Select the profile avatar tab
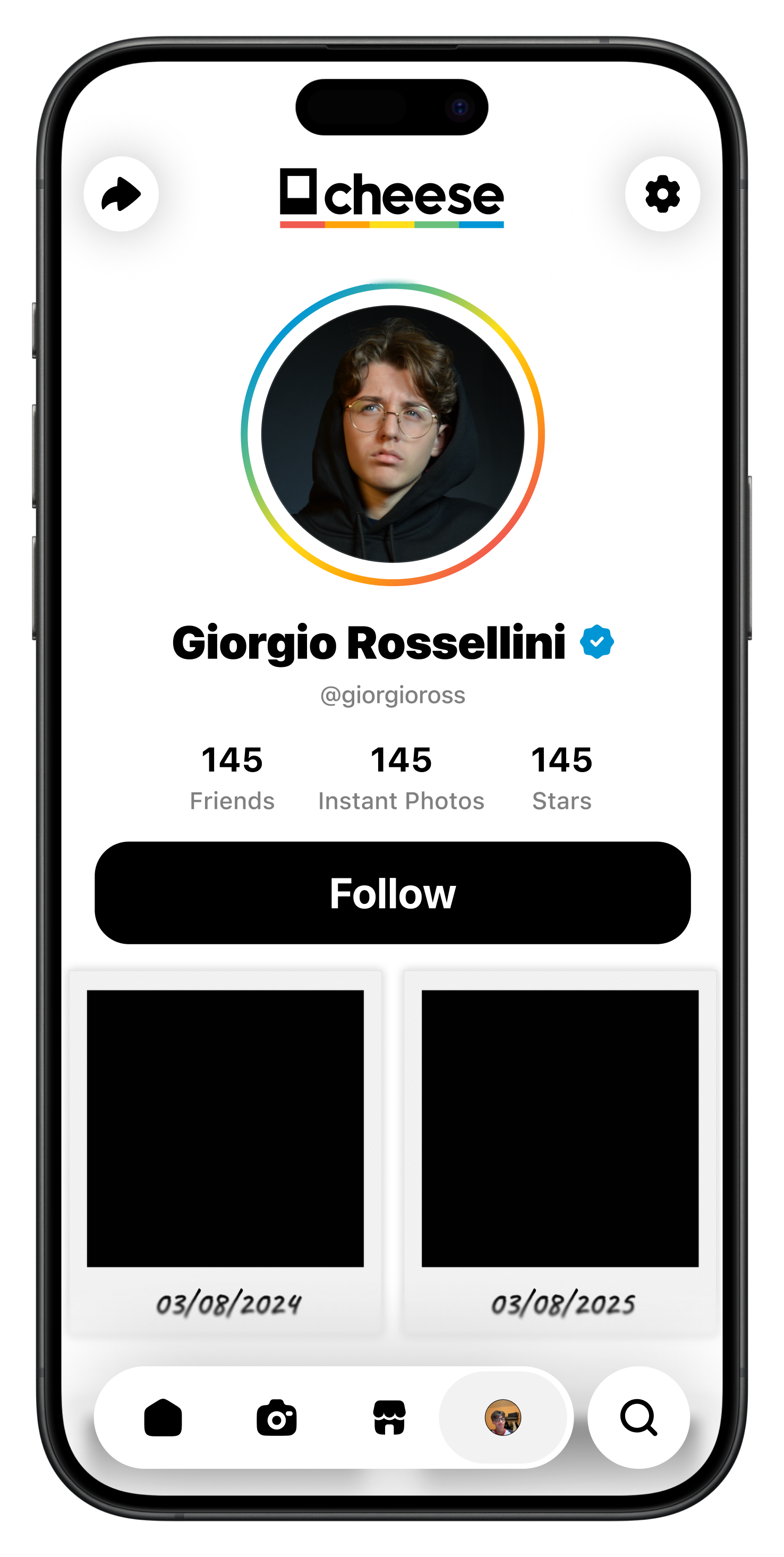The width and height of the screenshot is (784, 1557). coord(503,1417)
